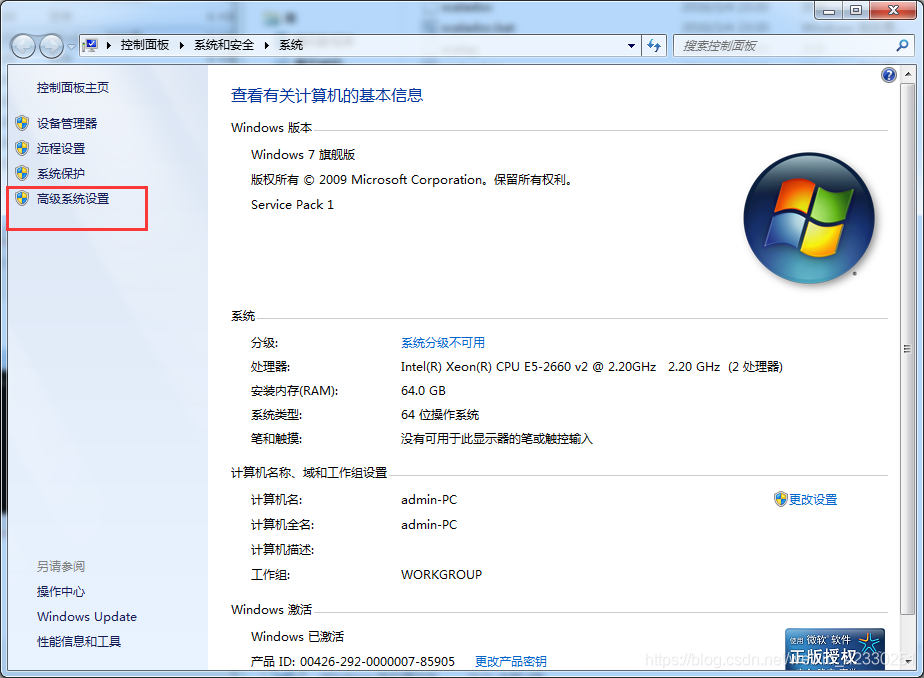Click the product ID 00426-292-0000007-85905
924x678 pixels.
[377, 662]
